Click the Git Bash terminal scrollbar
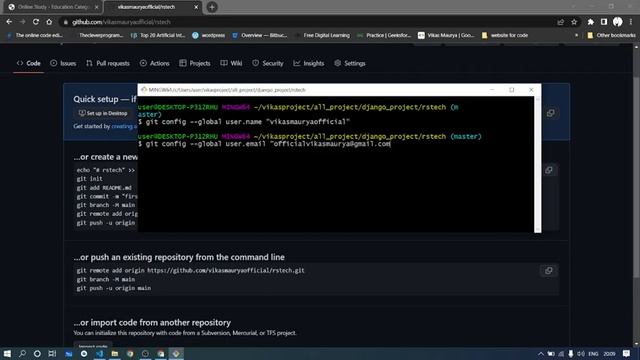 pyautogui.click(x=538, y=164)
